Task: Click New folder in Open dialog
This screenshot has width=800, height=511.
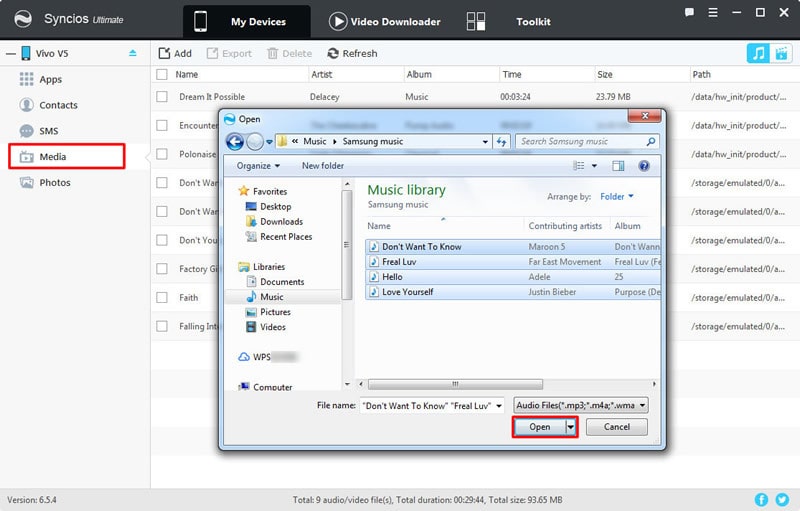Action: pos(323,166)
